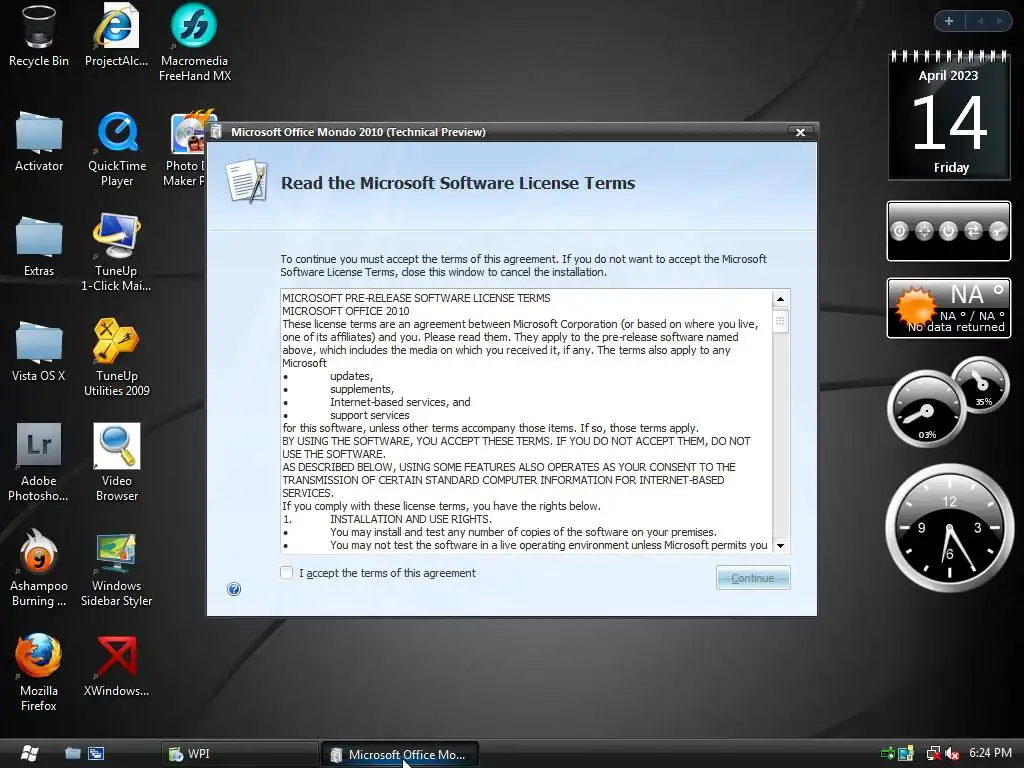Open the ProjectAlc... Internet Explorer shortcut
Viewport: 1024px width, 768px height.
point(116,36)
